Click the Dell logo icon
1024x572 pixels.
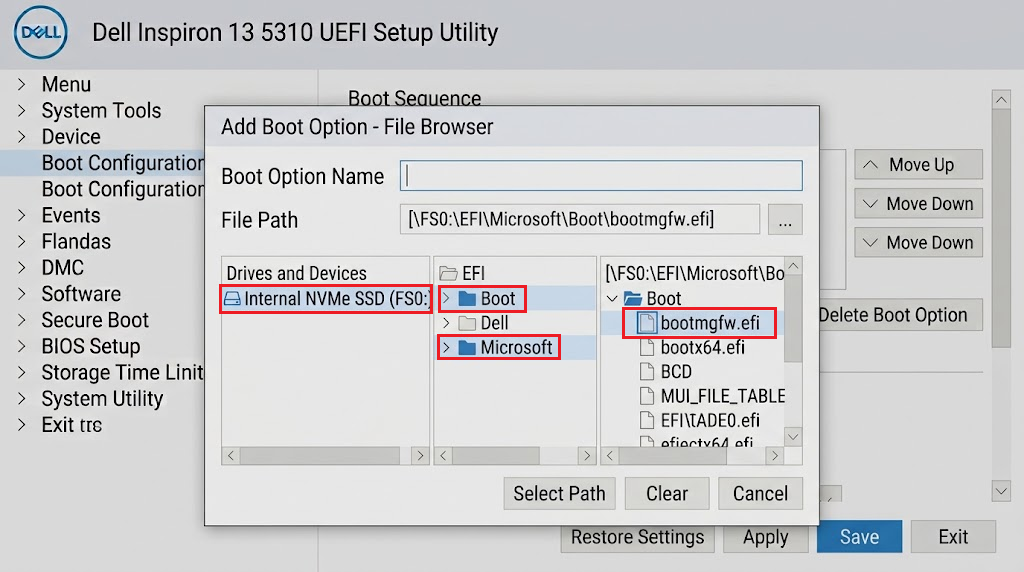40,33
